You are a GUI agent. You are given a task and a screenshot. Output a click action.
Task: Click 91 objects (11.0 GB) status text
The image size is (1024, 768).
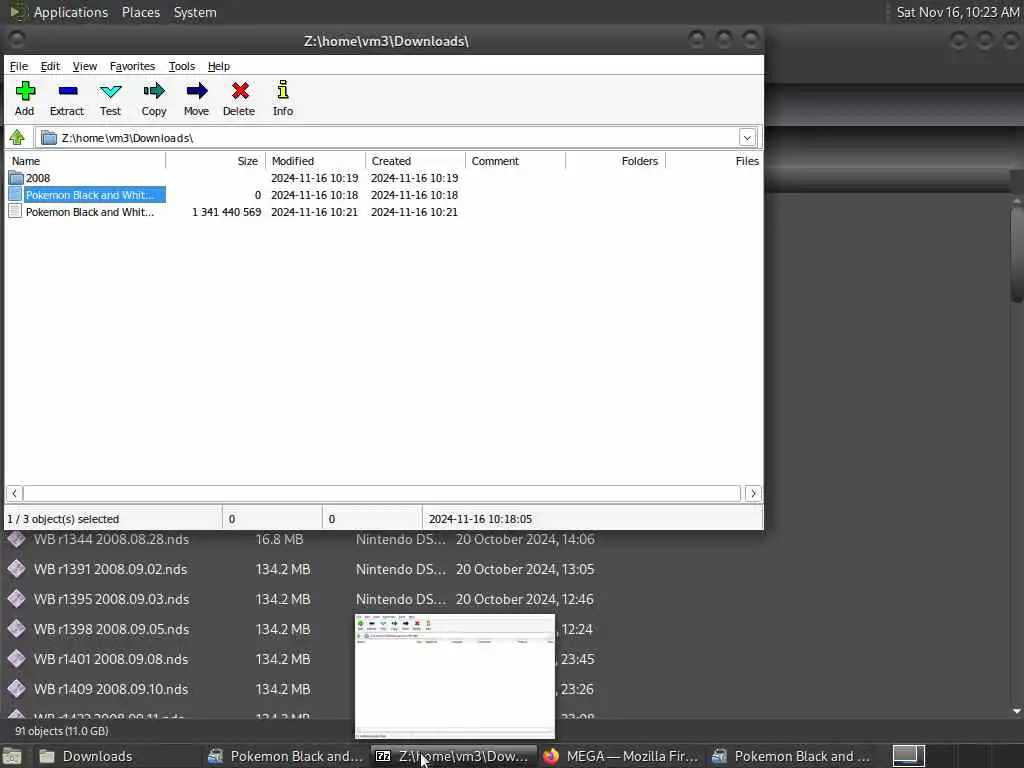62,731
